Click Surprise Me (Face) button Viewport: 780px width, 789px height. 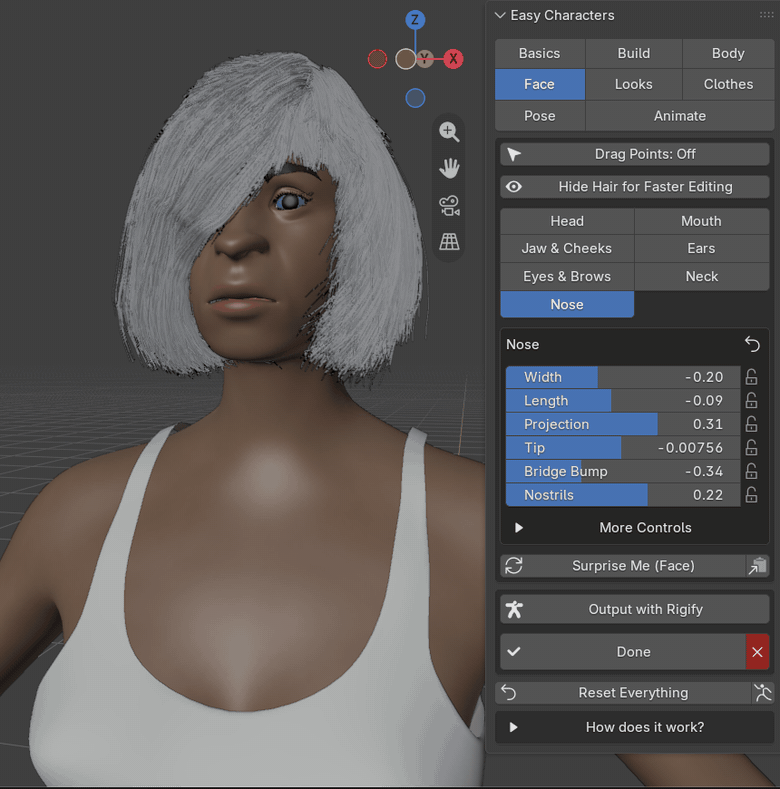coord(623,566)
